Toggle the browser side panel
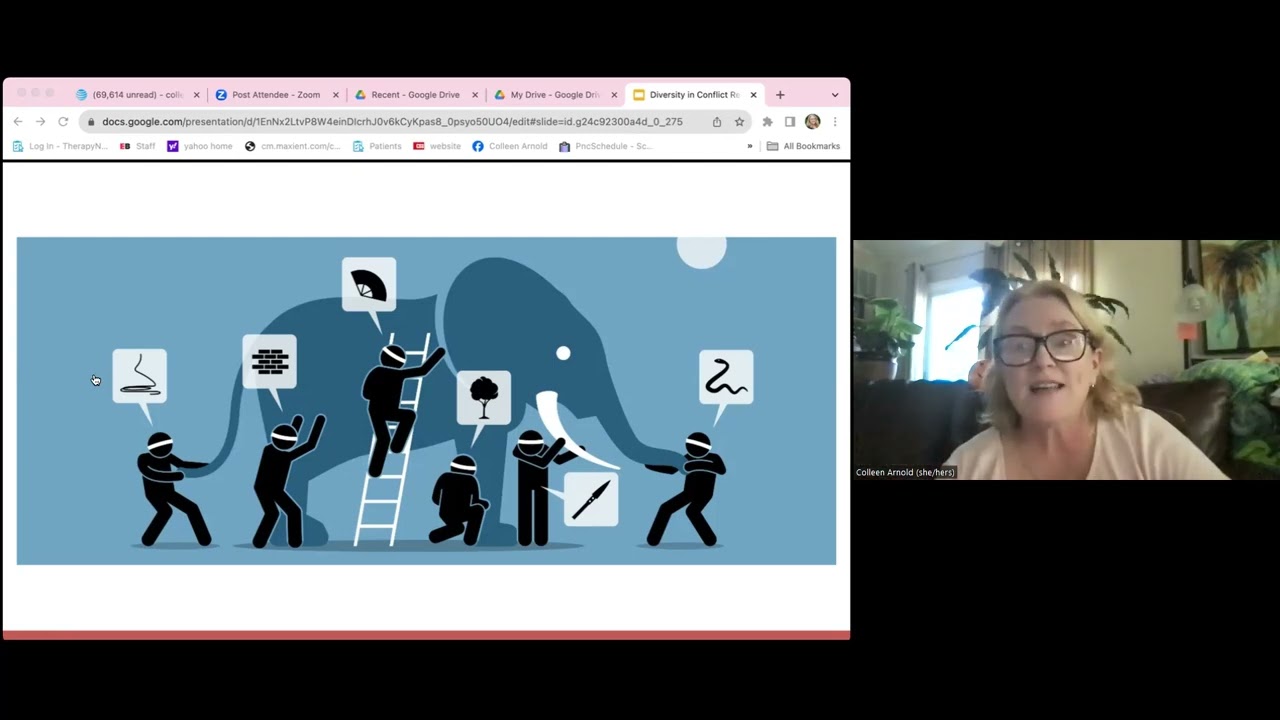Image resolution: width=1280 pixels, height=720 pixels. tap(790, 122)
